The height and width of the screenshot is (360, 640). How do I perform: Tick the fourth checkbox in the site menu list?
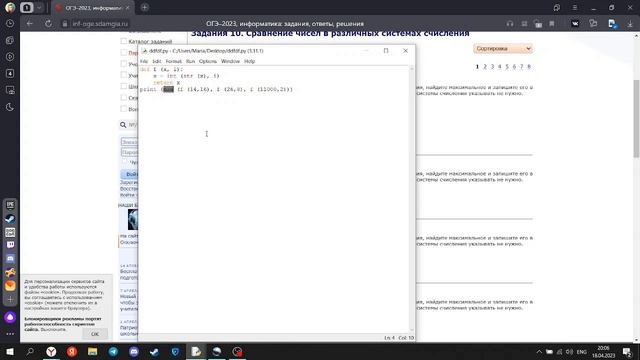click(124, 75)
